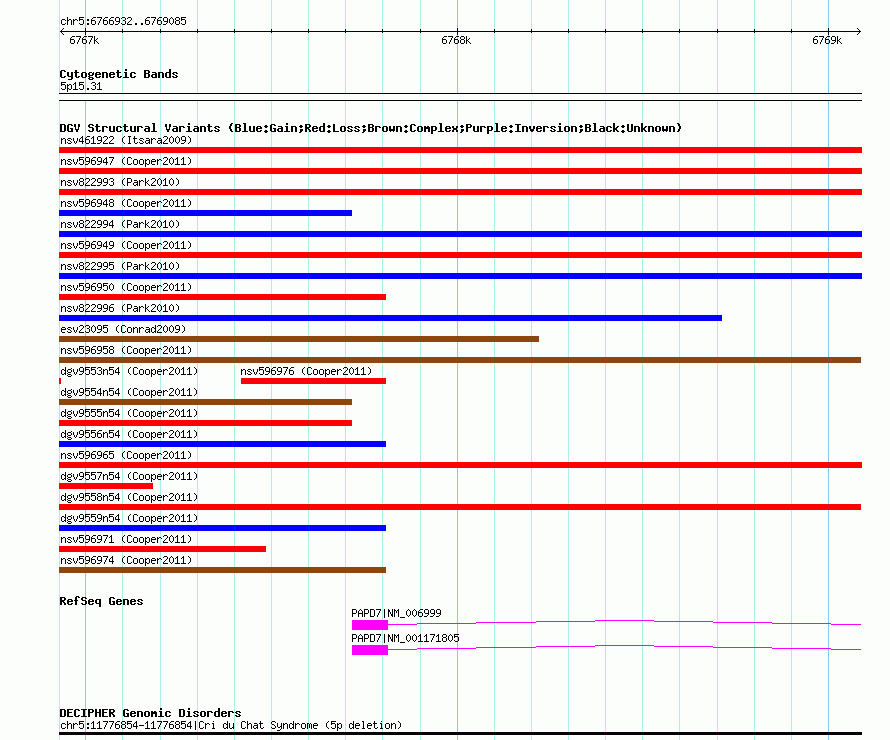Image resolution: width=890 pixels, height=740 pixels.
Task: Click the blue gain bar for nsv822995
Action: click(x=460, y=276)
